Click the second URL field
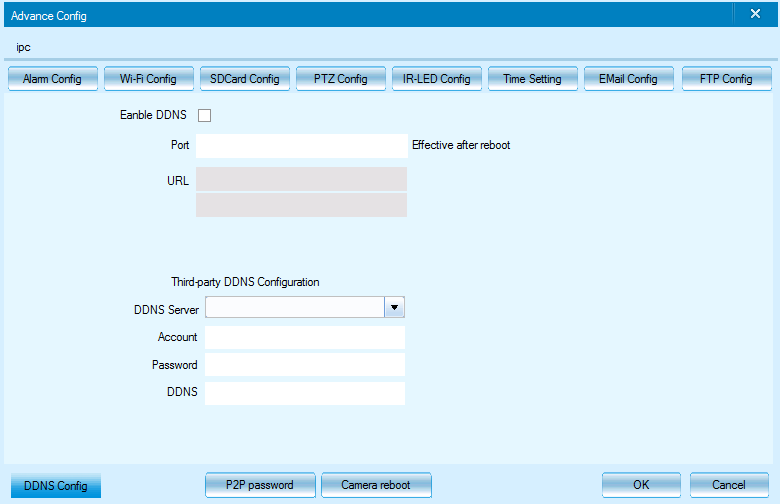780x504 pixels. pos(301,205)
